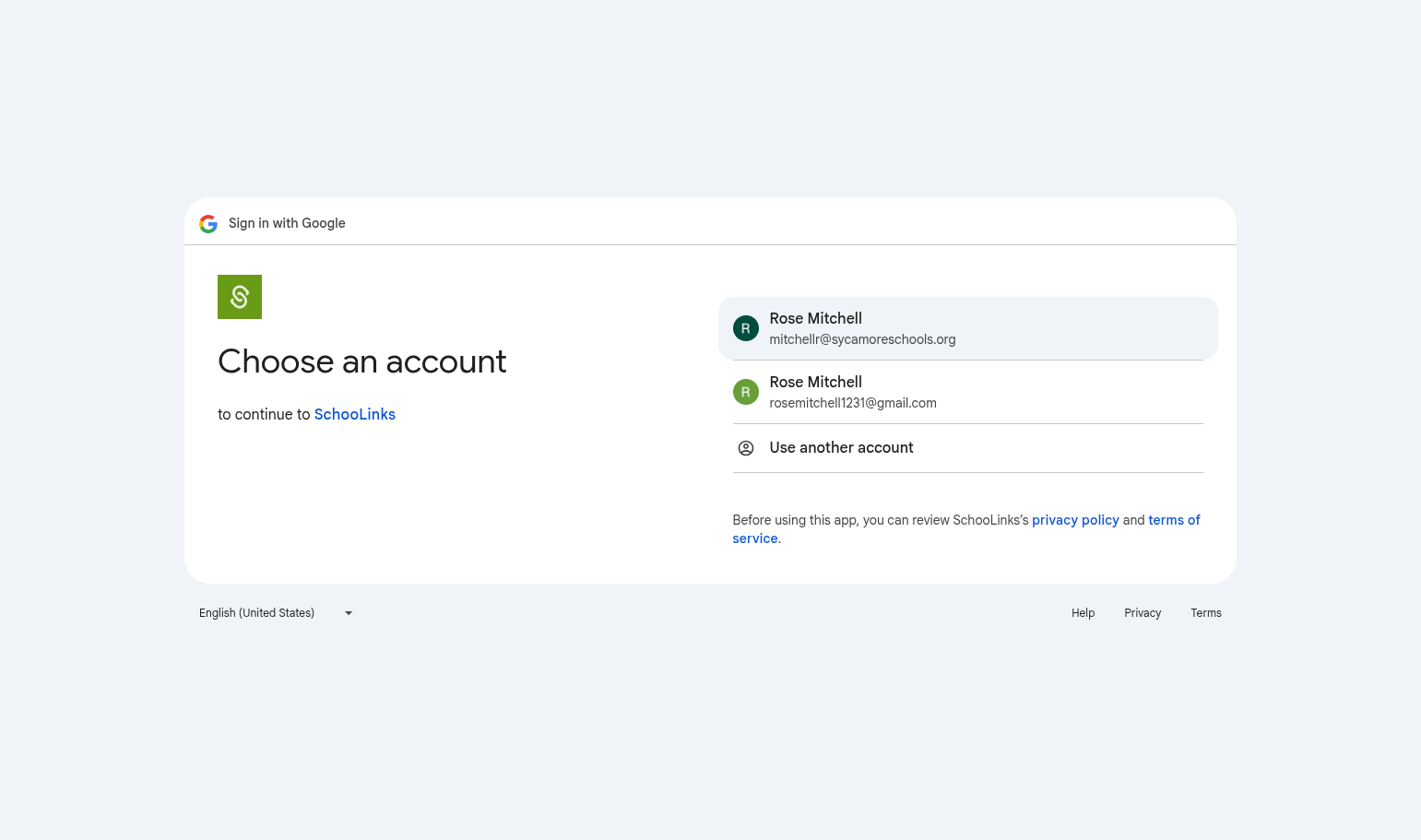The height and width of the screenshot is (840, 1421).
Task: Open the privacy policy link
Action: coord(1075,520)
